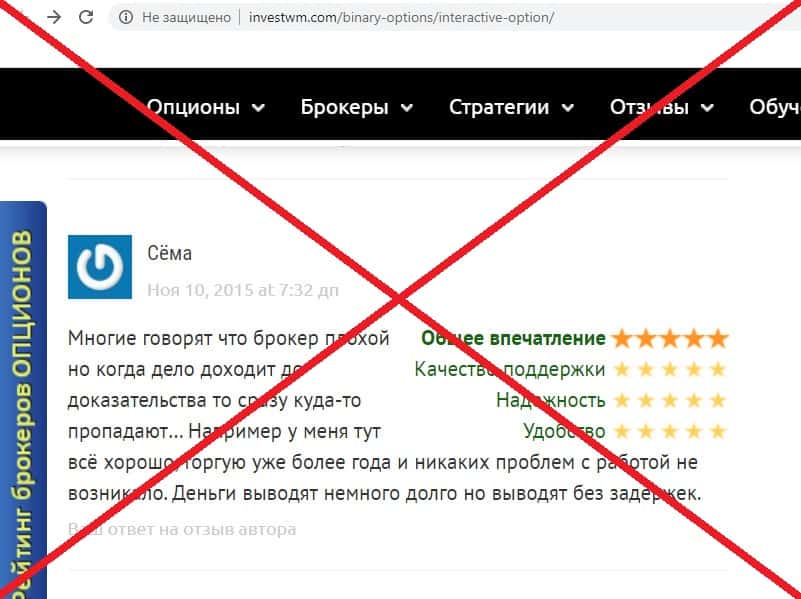Screen dimensions: 801x599
Task: Reload the page with the refresh icon
Action: tap(86, 17)
